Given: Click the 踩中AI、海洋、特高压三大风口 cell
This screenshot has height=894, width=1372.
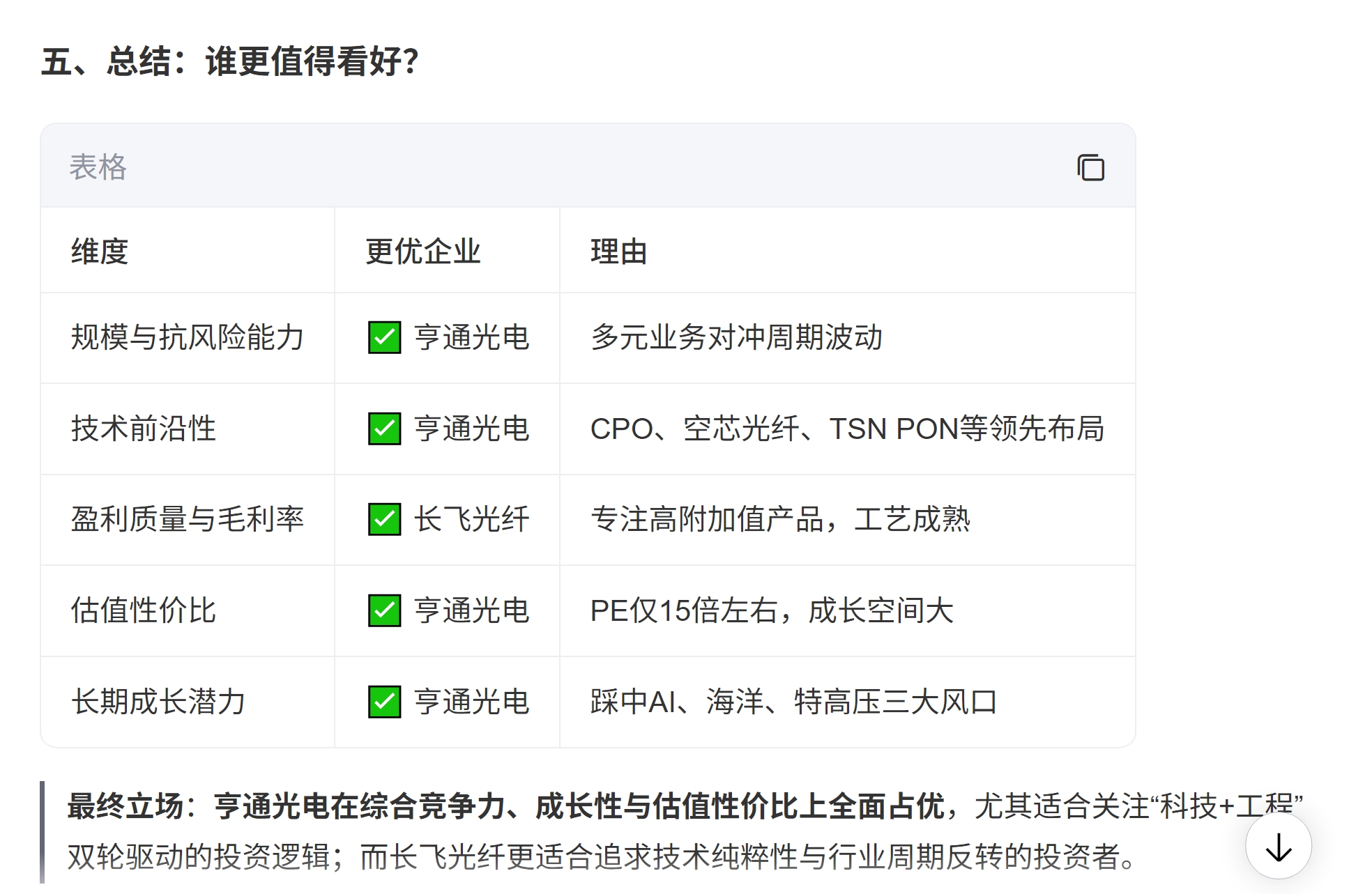Looking at the screenshot, I should (793, 702).
